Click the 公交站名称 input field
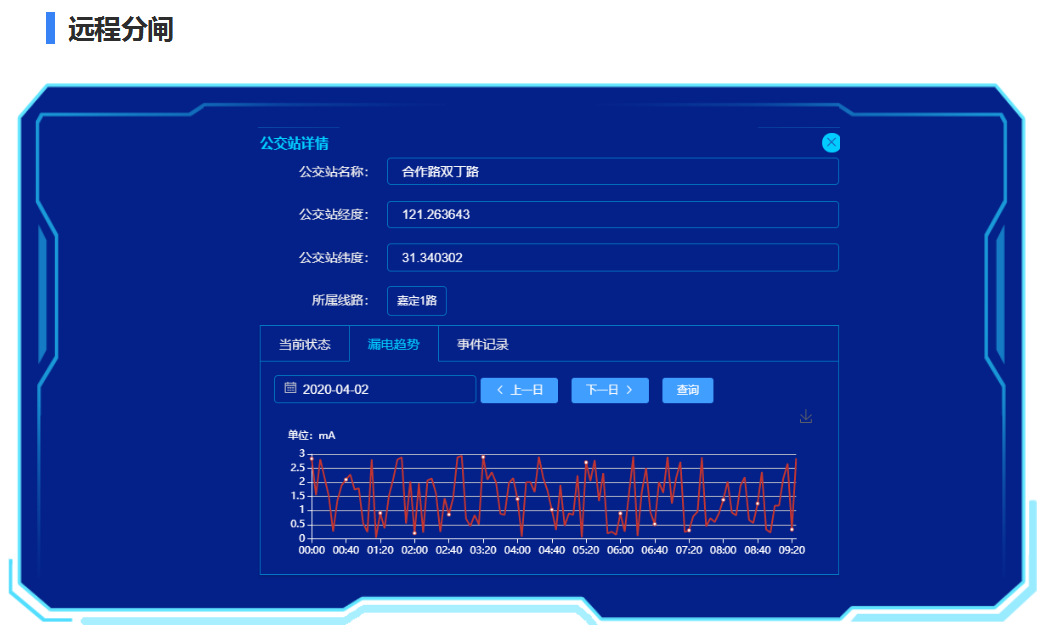Viewport: 1048px width, 639px height. tap(612, 172)
